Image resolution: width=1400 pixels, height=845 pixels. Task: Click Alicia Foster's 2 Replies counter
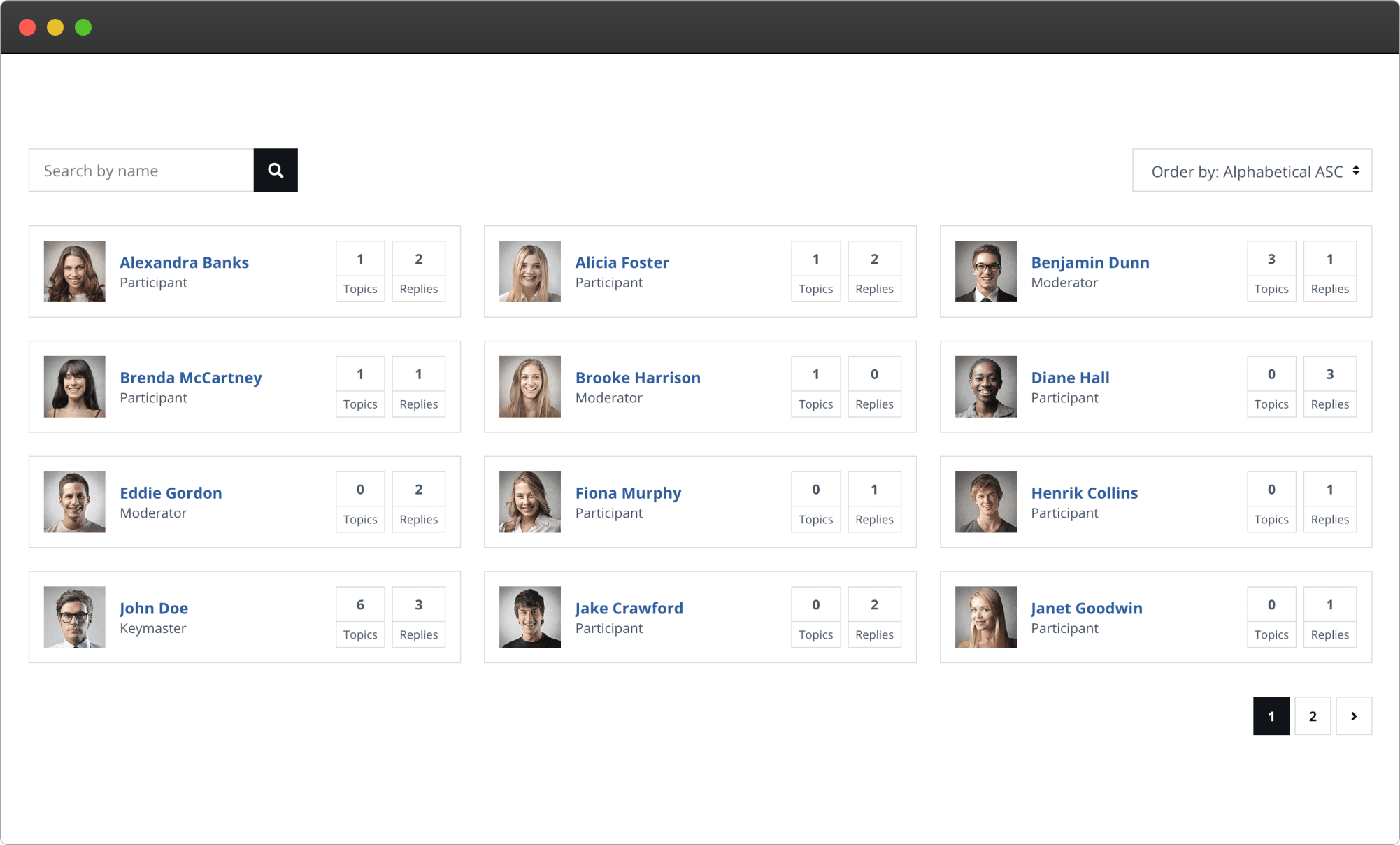point(874,271)
